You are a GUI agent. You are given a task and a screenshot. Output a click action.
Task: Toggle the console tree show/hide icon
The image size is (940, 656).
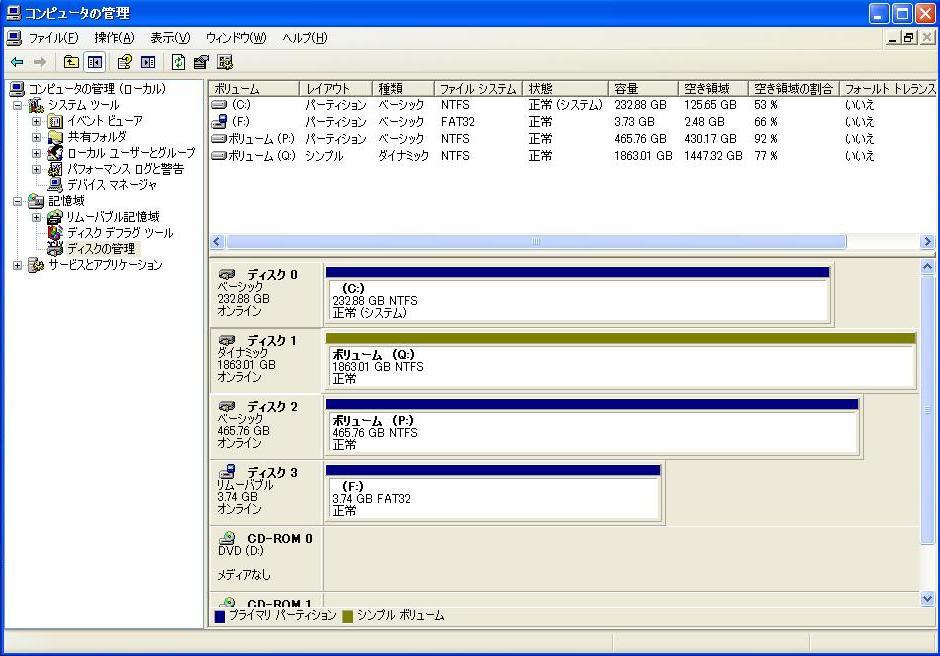[x=95, y=62]
